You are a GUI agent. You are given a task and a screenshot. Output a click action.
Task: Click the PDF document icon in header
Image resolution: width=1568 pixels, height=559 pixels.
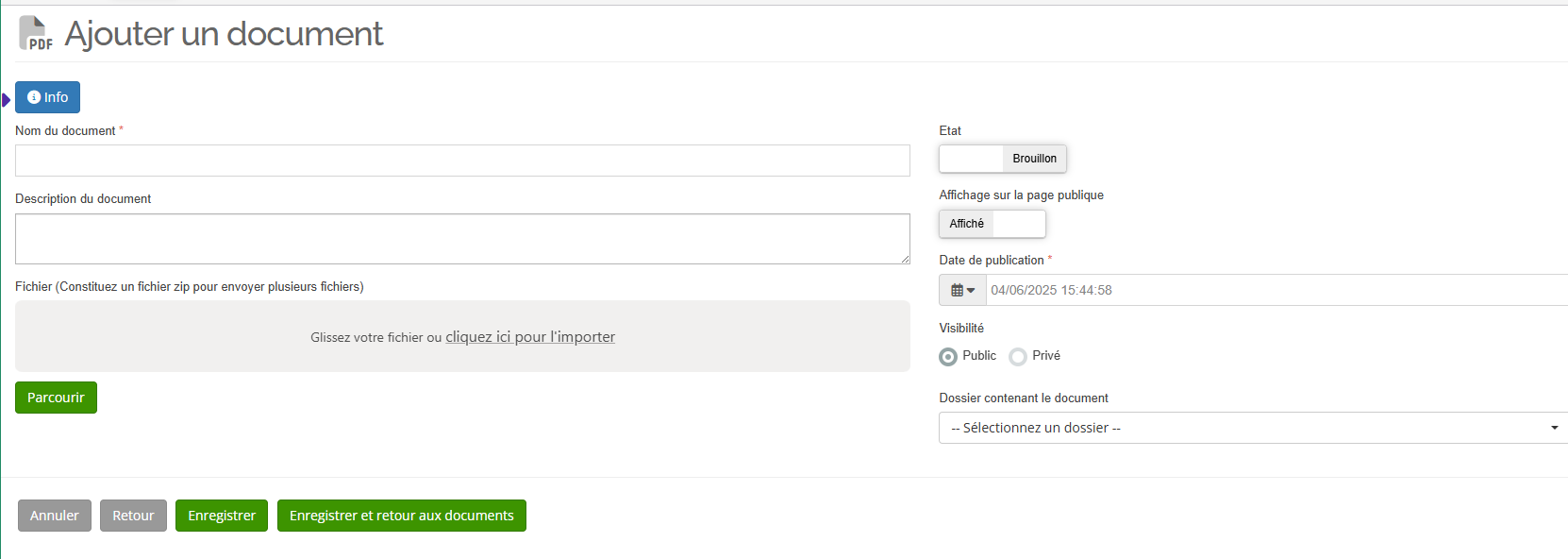coord(36,33)
